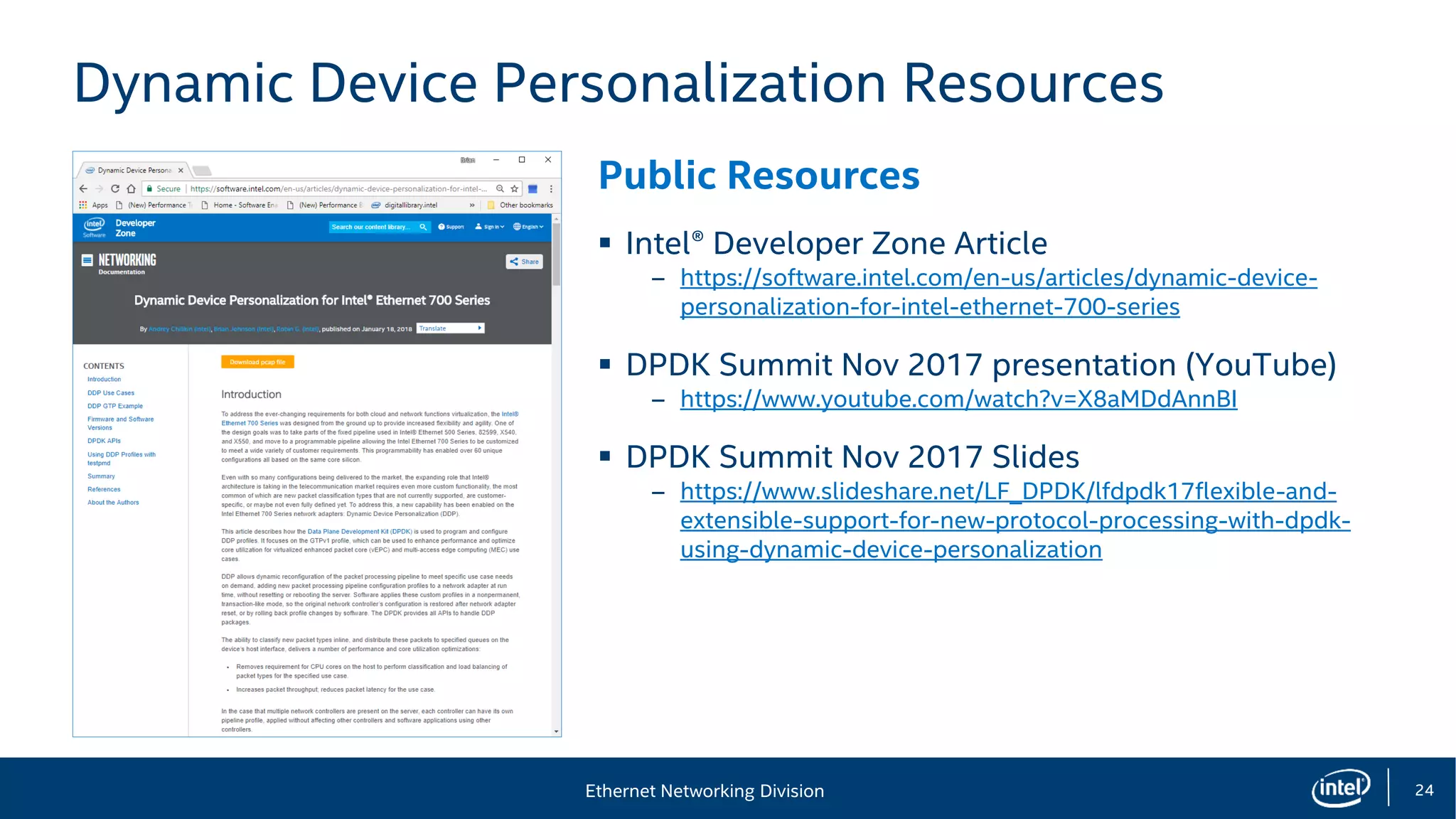
Task: Bookmark page with star icon
Action: (514, 189)
